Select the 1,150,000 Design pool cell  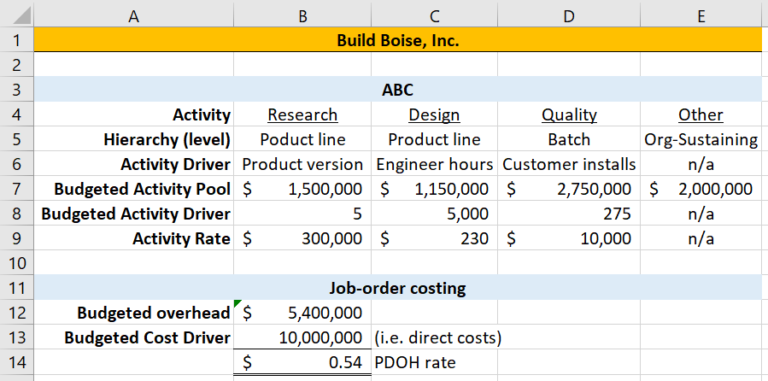click(x=434, y=189)
